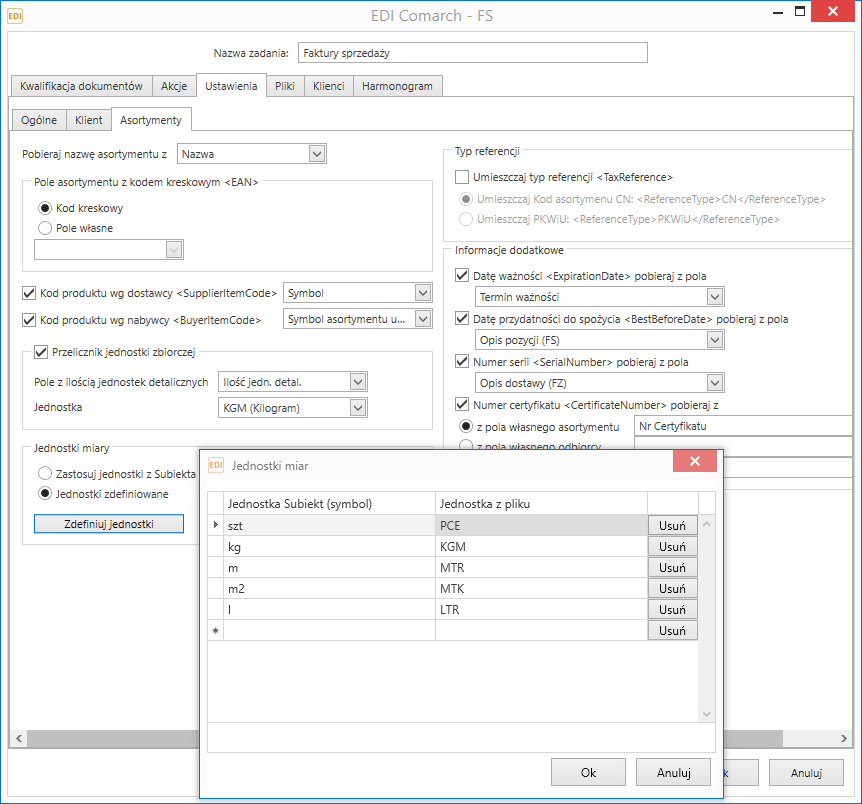Click the EDI app icon in the title bar

[x=15, y=16]
